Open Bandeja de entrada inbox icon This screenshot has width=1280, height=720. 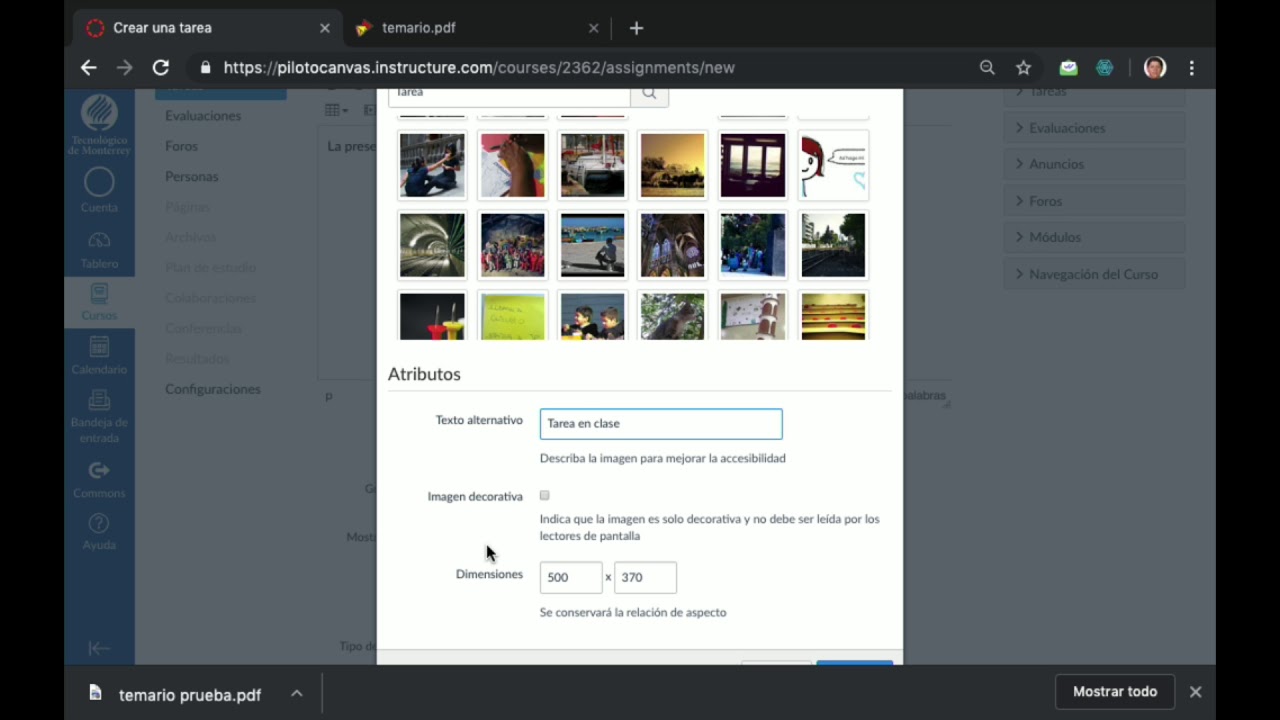point(99,415)
